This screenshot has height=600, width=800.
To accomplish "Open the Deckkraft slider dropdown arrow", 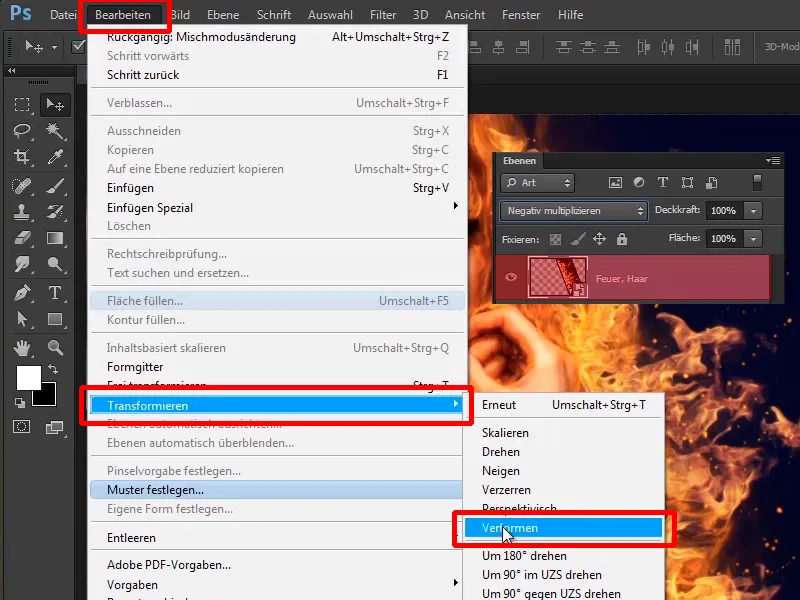I will pyautogui.click(x=753, y=211).
